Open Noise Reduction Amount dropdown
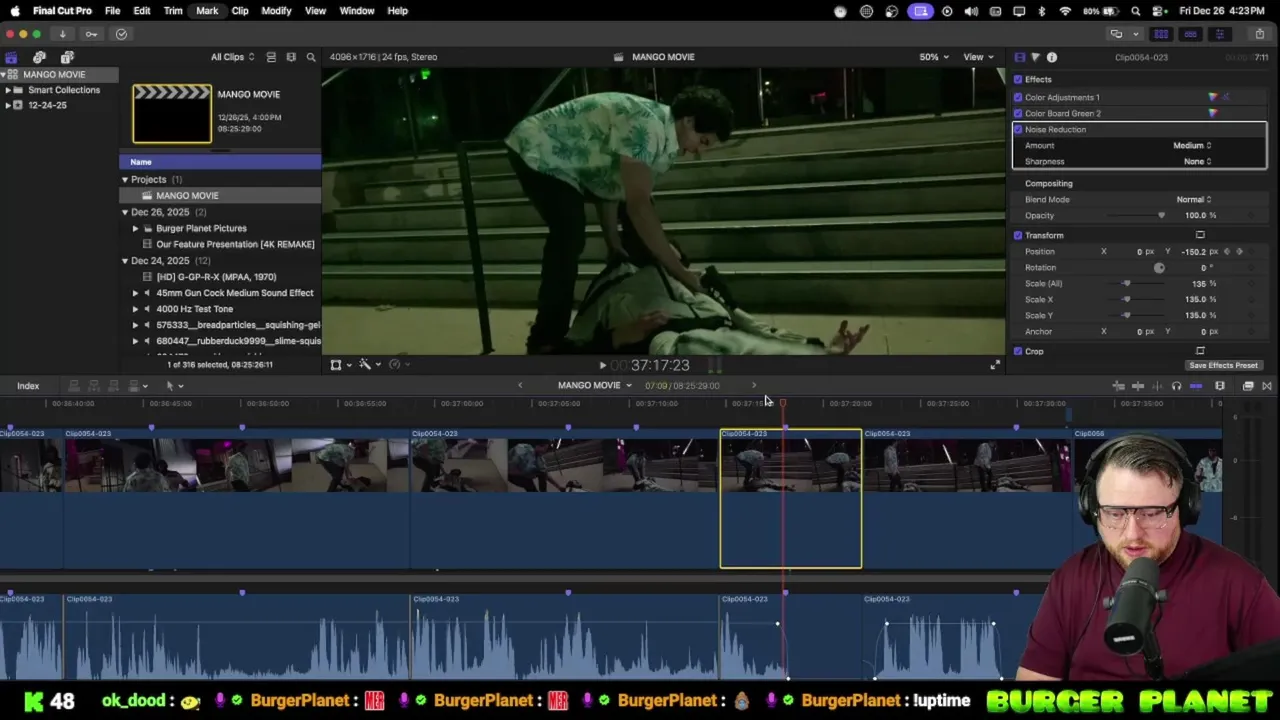The height and width of the screenshot is (720, 1280). coord(1192,145)
